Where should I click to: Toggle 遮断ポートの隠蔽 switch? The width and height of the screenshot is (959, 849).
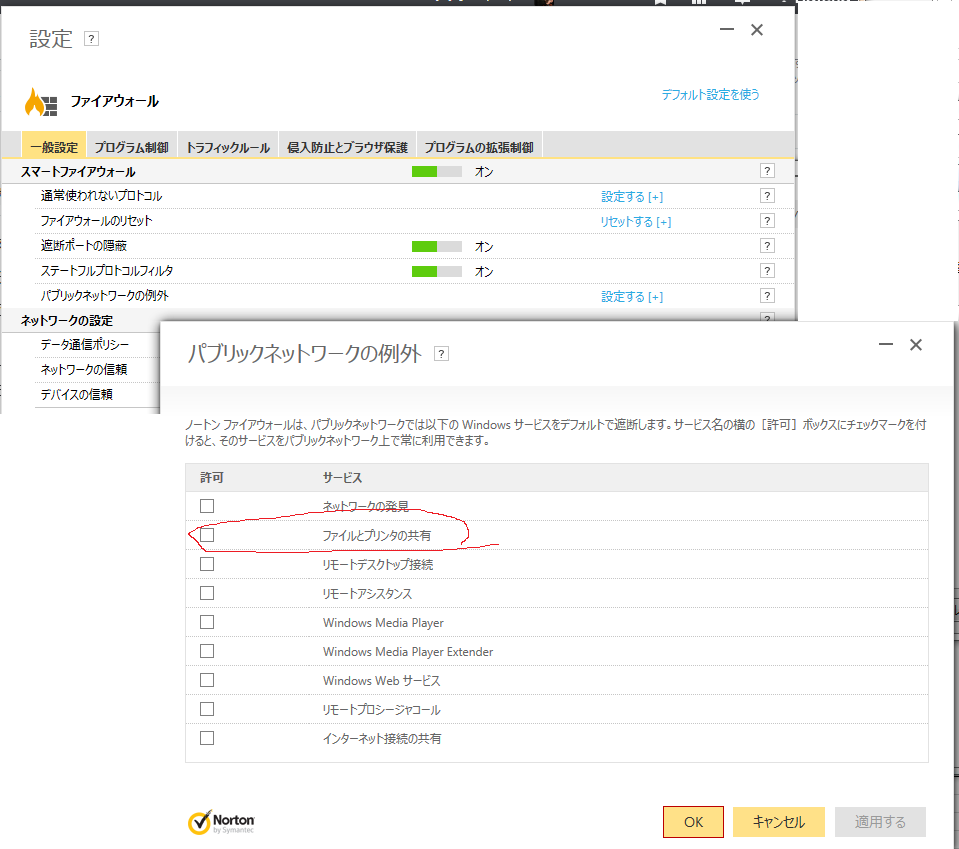pyautogui.click(x=437, y=247)
